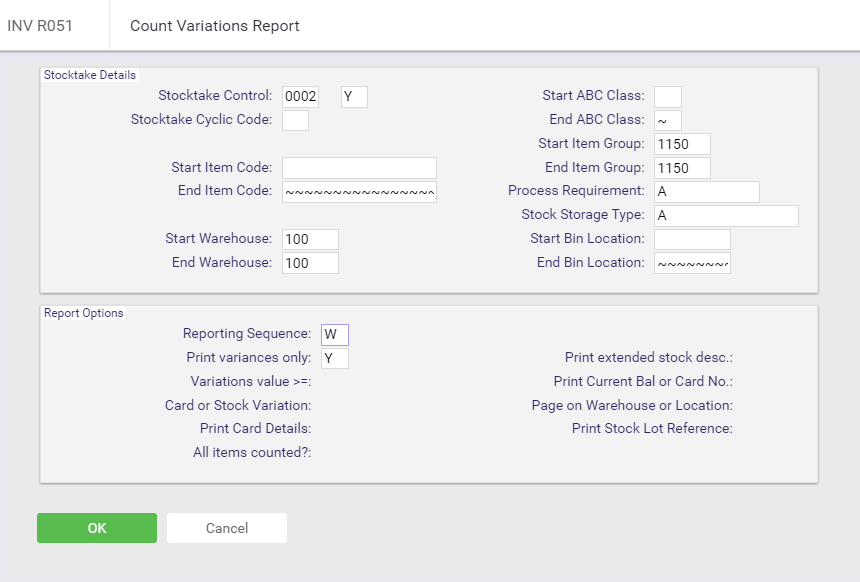Click the Start Item Code input
Viewport: 860px width, 582px height.
[359, 168]
